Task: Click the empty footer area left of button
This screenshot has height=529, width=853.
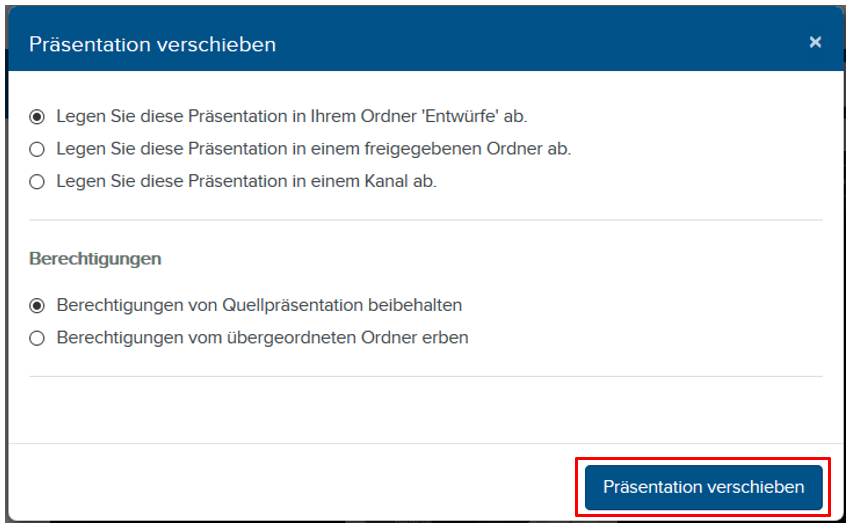Action: tap(290, 487)
